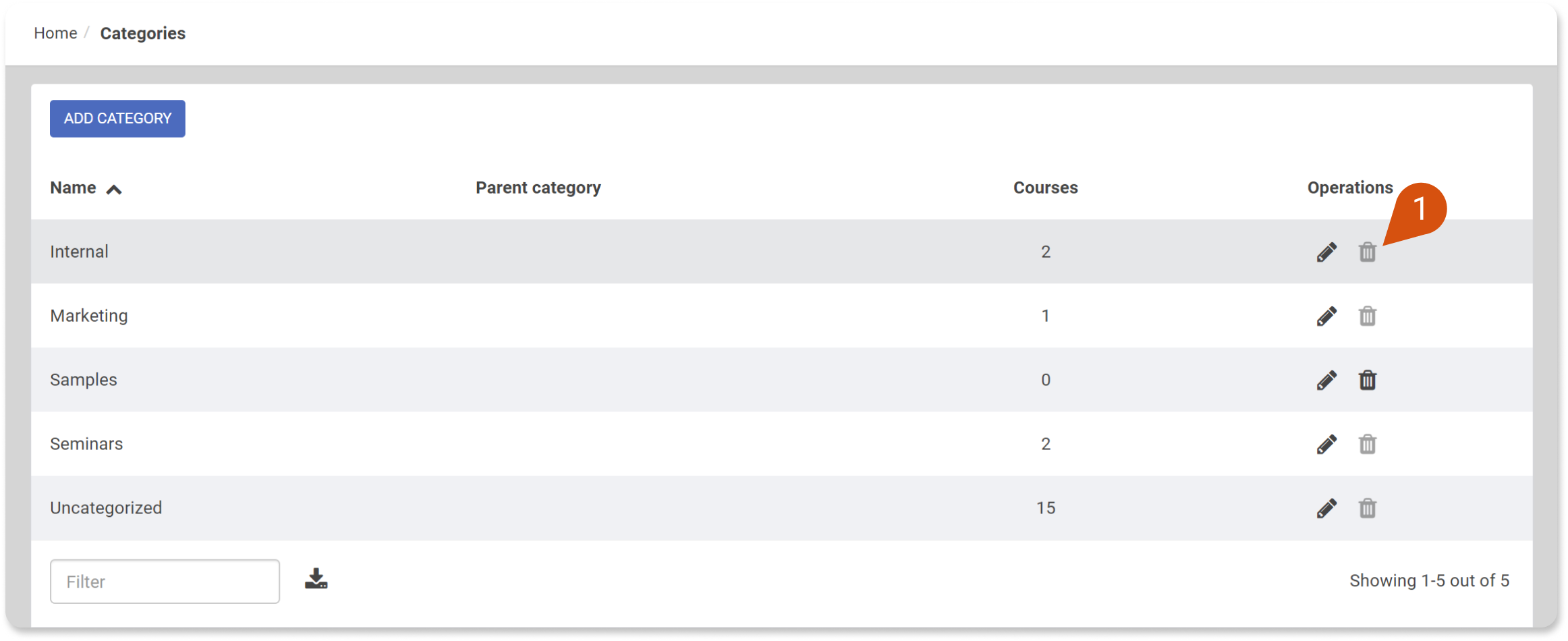Viewport: 1568px width, 641px height.
Task: Sort table by Parent category column
Action: (538, 188)
